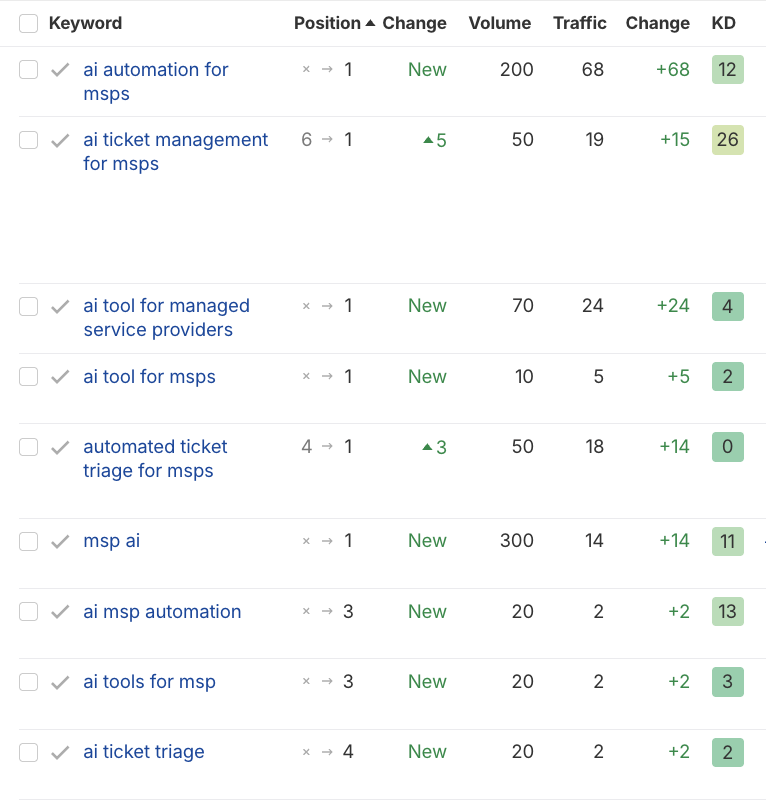Sort table by Volume column
This screenshot has width=766, height=800.
[x=500, y=23]
